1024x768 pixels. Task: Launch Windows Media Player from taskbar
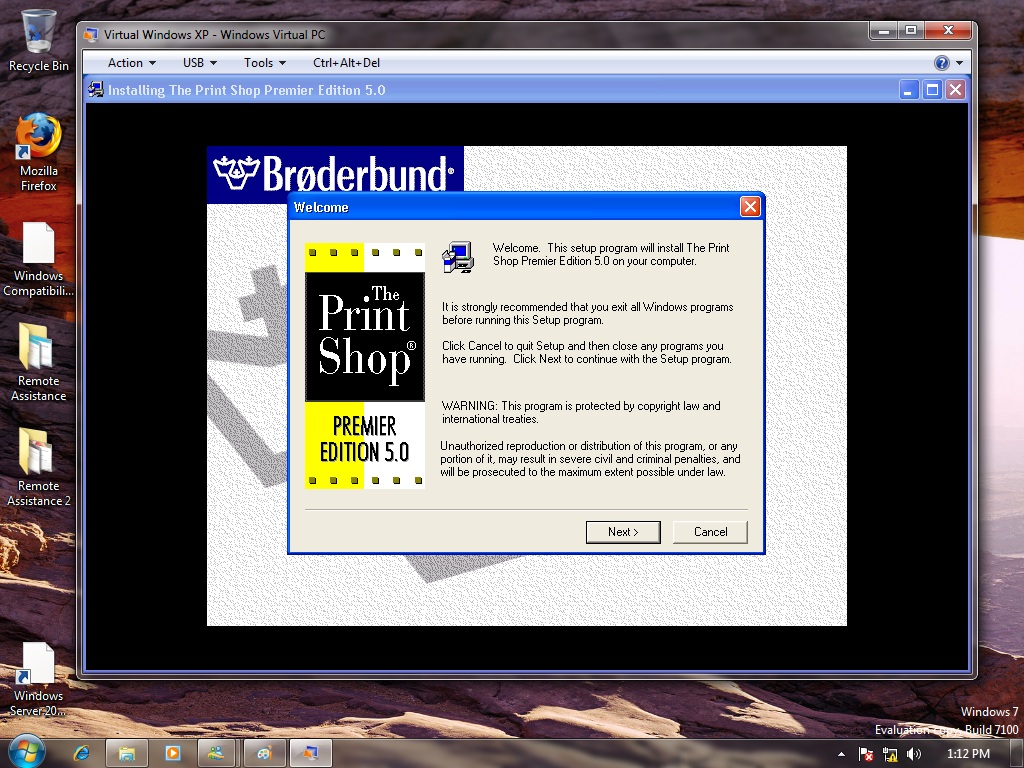(172, 753)
